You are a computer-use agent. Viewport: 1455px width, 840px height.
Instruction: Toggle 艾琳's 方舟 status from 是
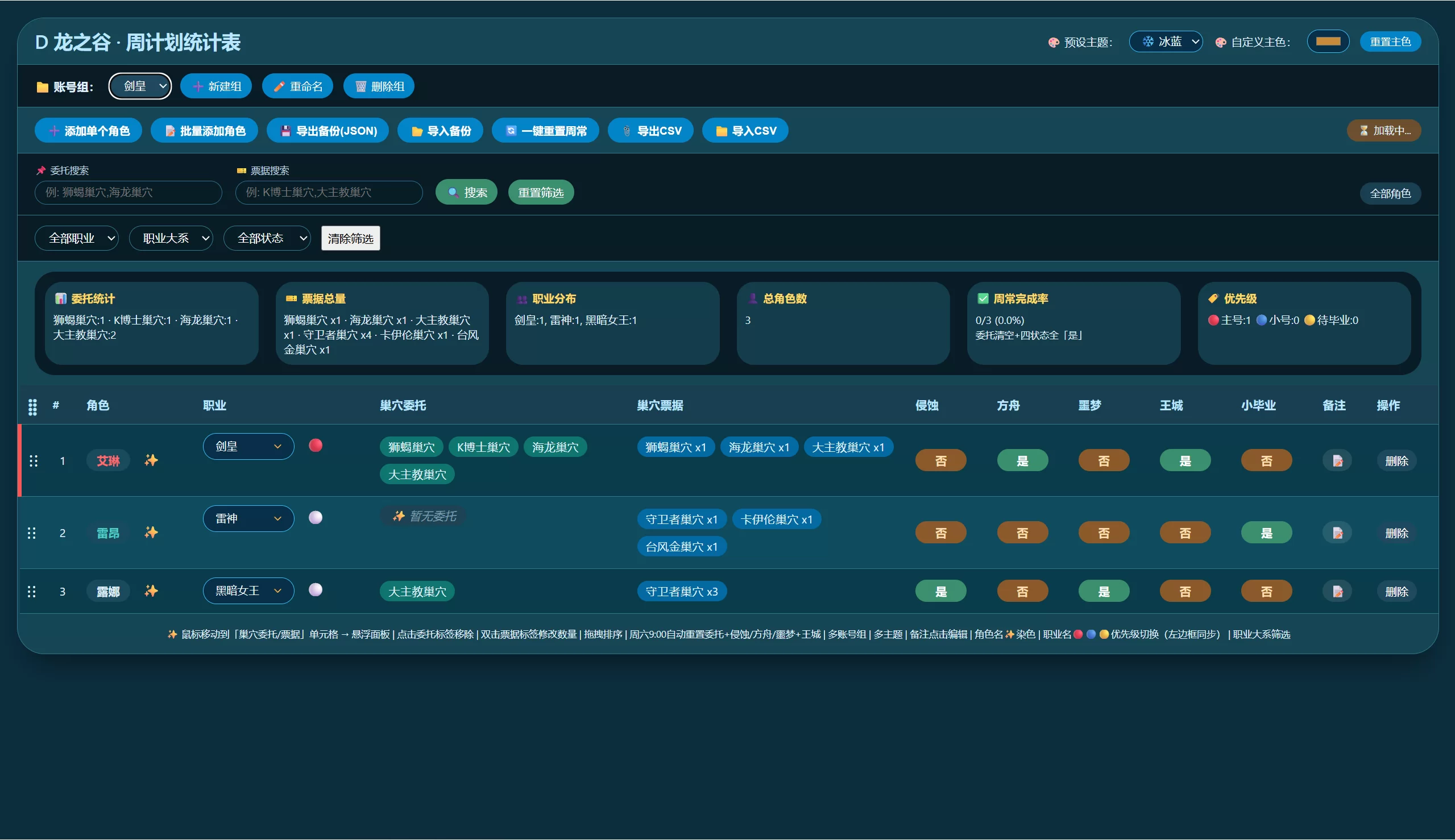[x=1022, y=461]
